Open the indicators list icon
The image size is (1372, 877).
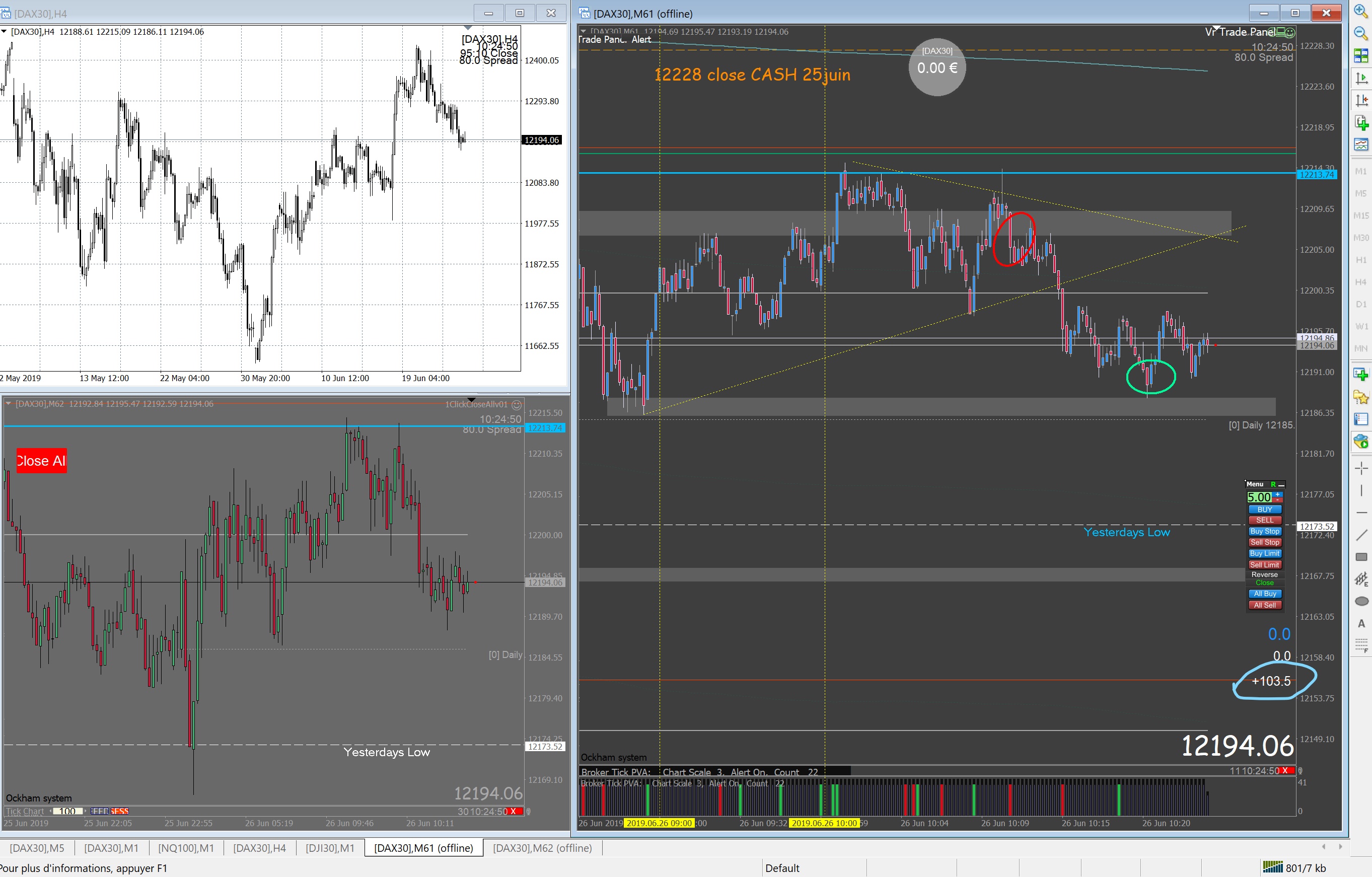click(x=1361, y=122)
